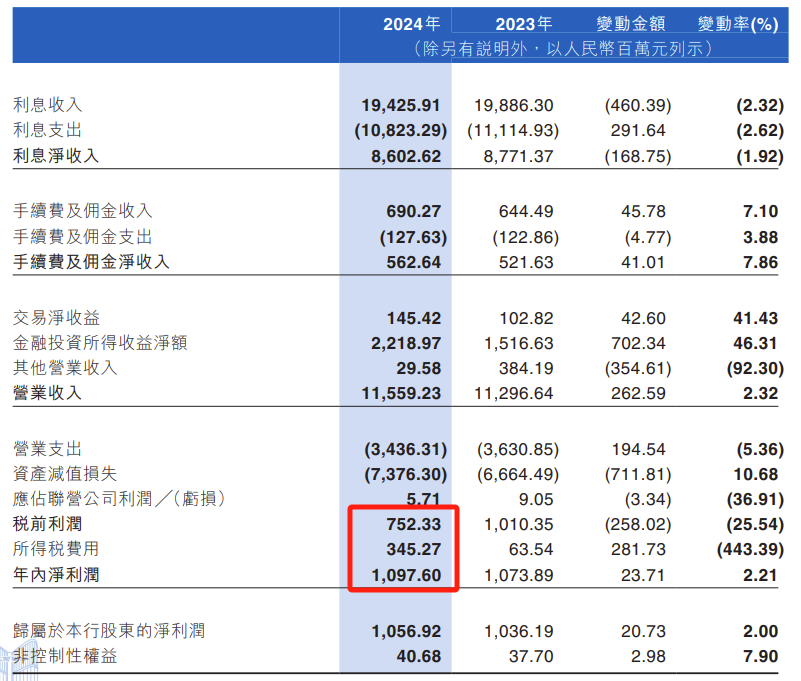Click investment gain value 2,218.97
The image size is (801, 681).
406,343
